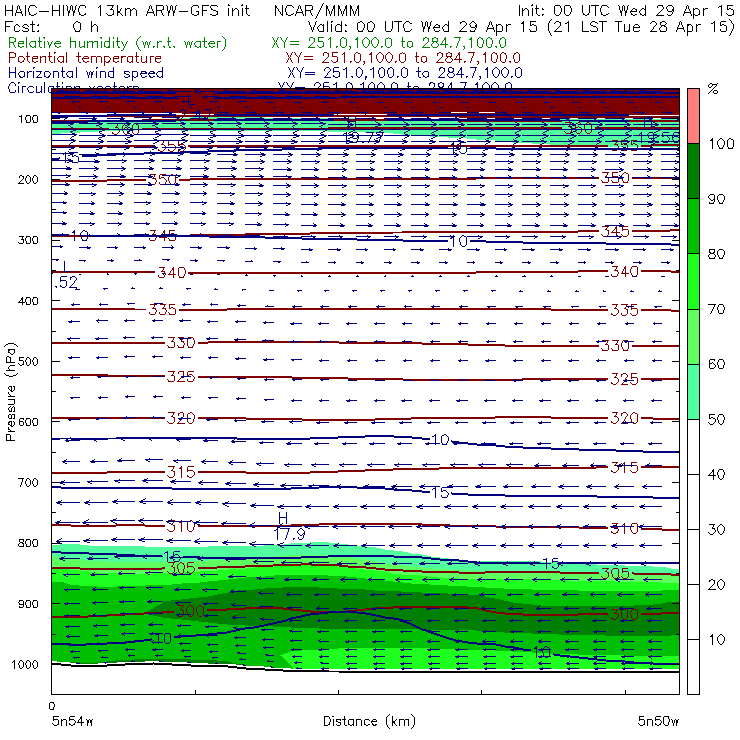Click the pink above-100% colorbar segment
740x740 pixels.
pyautogui.click(x=693, y=116)
